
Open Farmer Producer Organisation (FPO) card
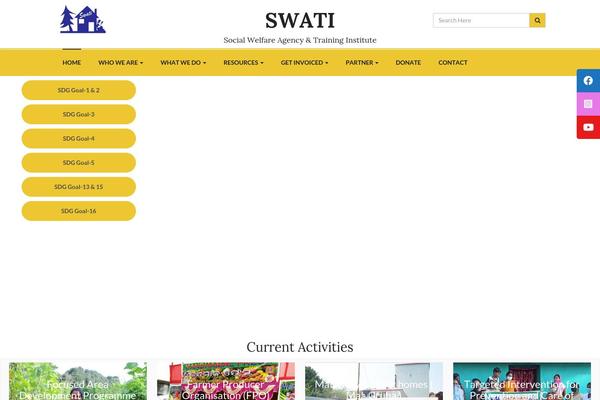tap(226, 381)
